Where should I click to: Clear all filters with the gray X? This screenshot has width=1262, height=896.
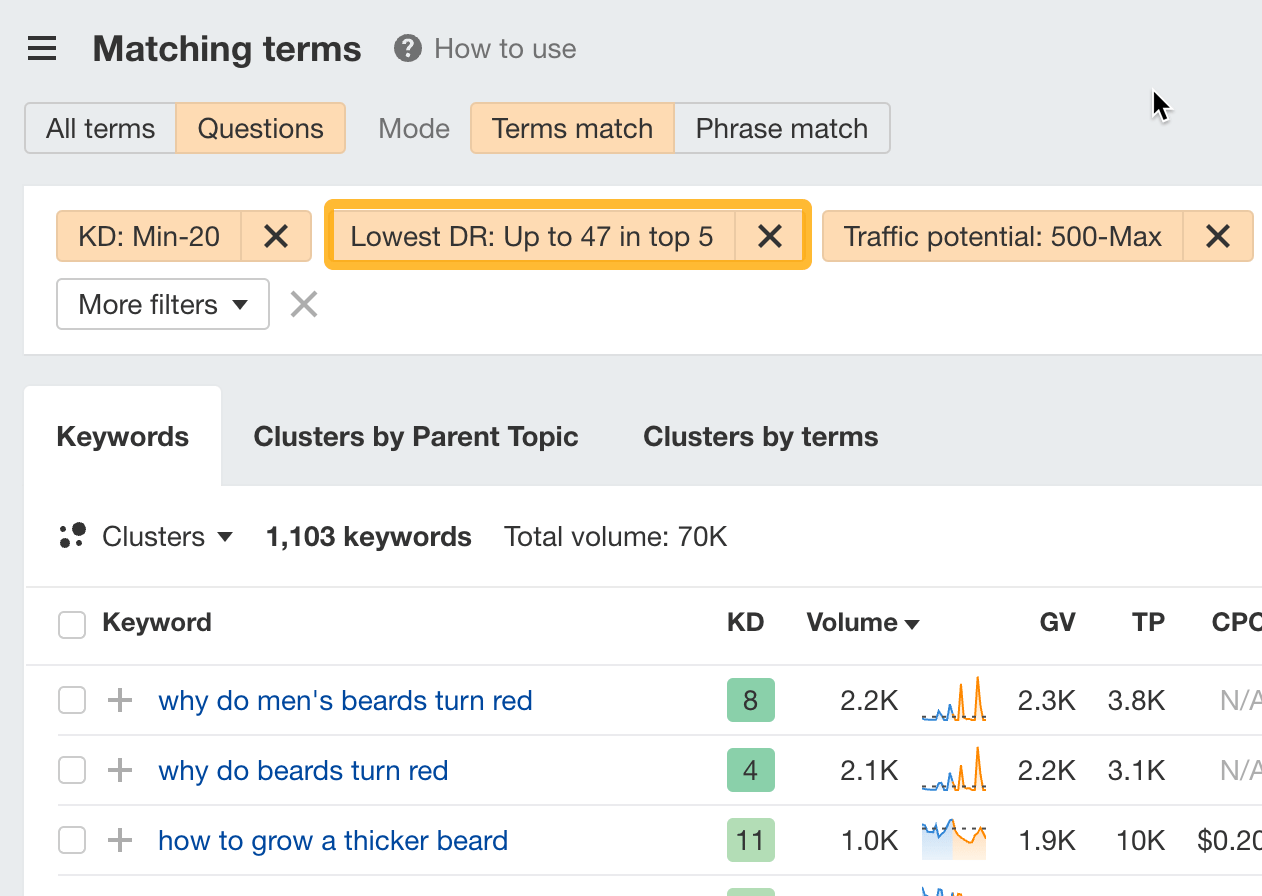point(303,304)
